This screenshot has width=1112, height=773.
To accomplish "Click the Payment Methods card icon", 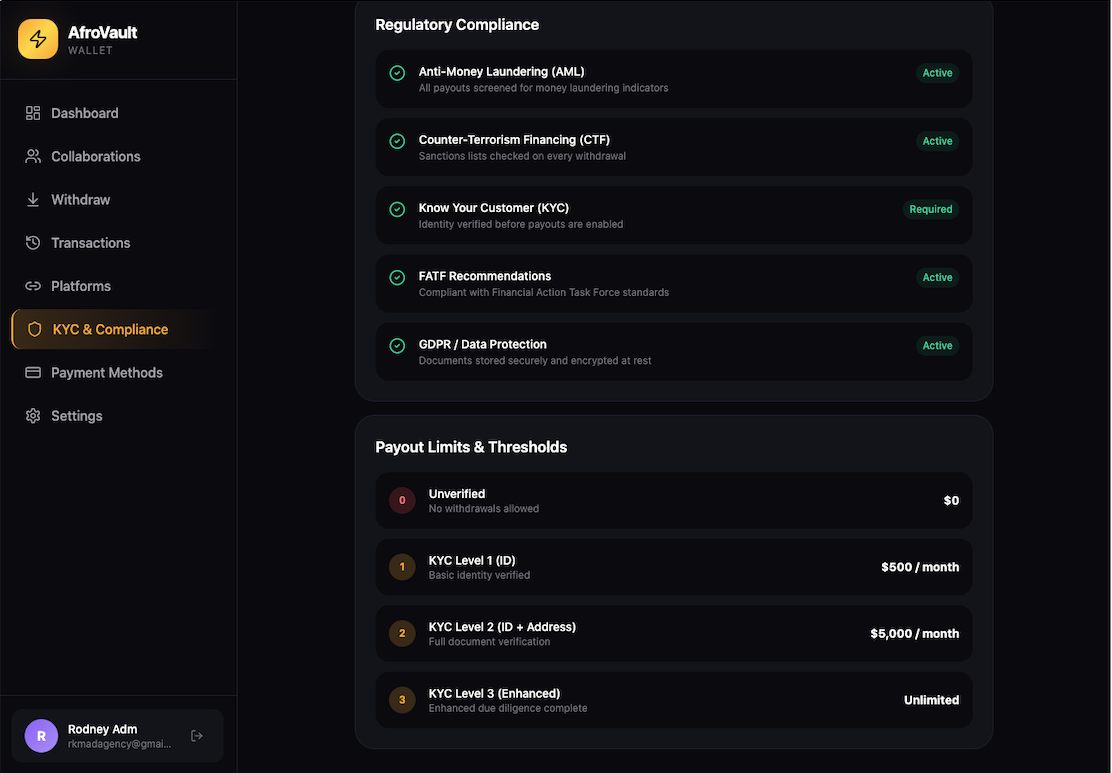I will (x=33, y=372).
